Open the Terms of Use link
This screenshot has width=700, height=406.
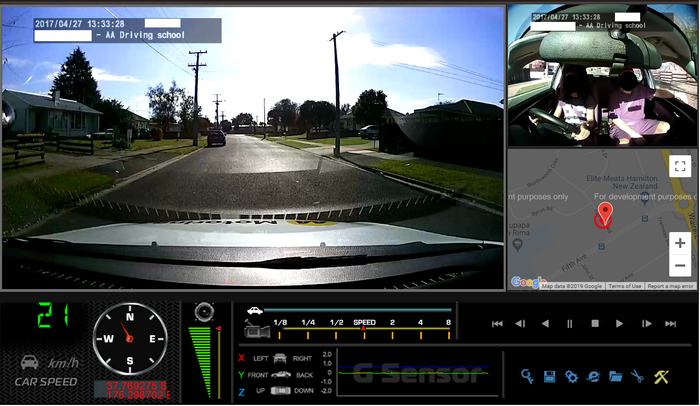625,286
